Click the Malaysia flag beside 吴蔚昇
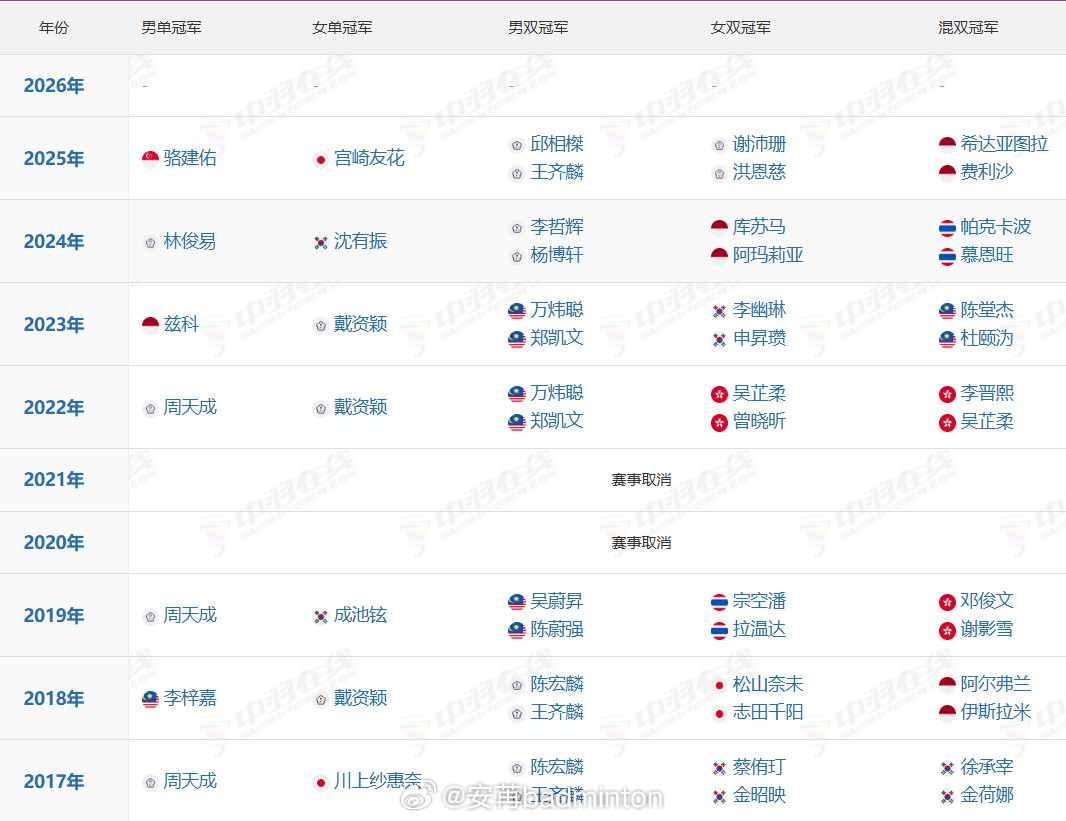The image size is (1066, 821). click(x=517, y=602)
